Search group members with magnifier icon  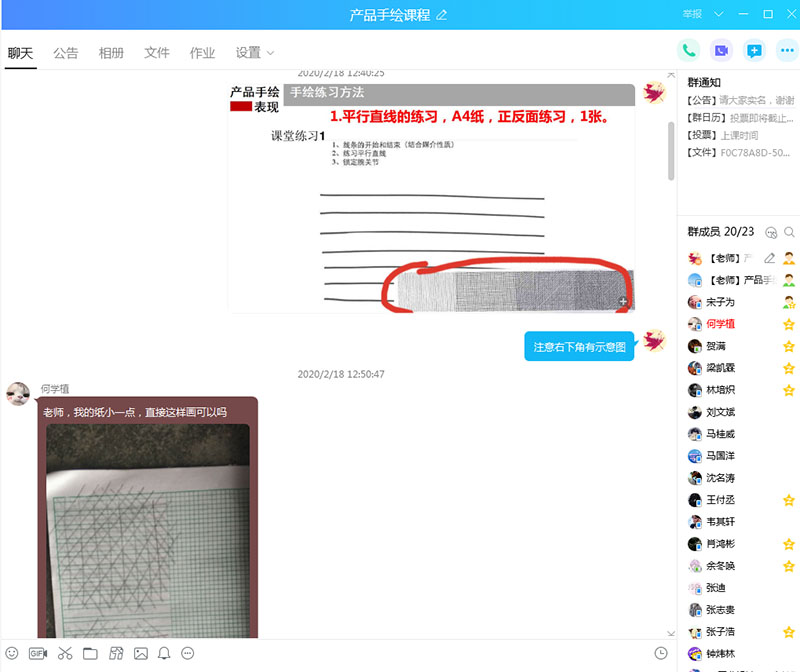789,232
